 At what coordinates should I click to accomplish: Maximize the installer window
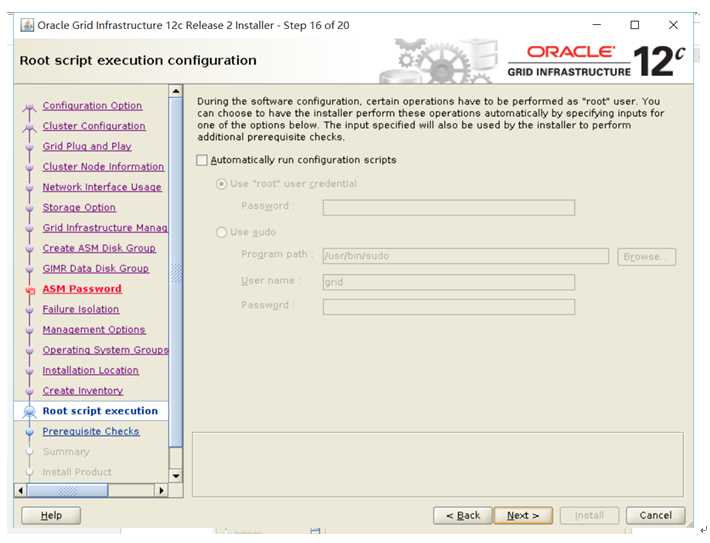click(635, 25)
